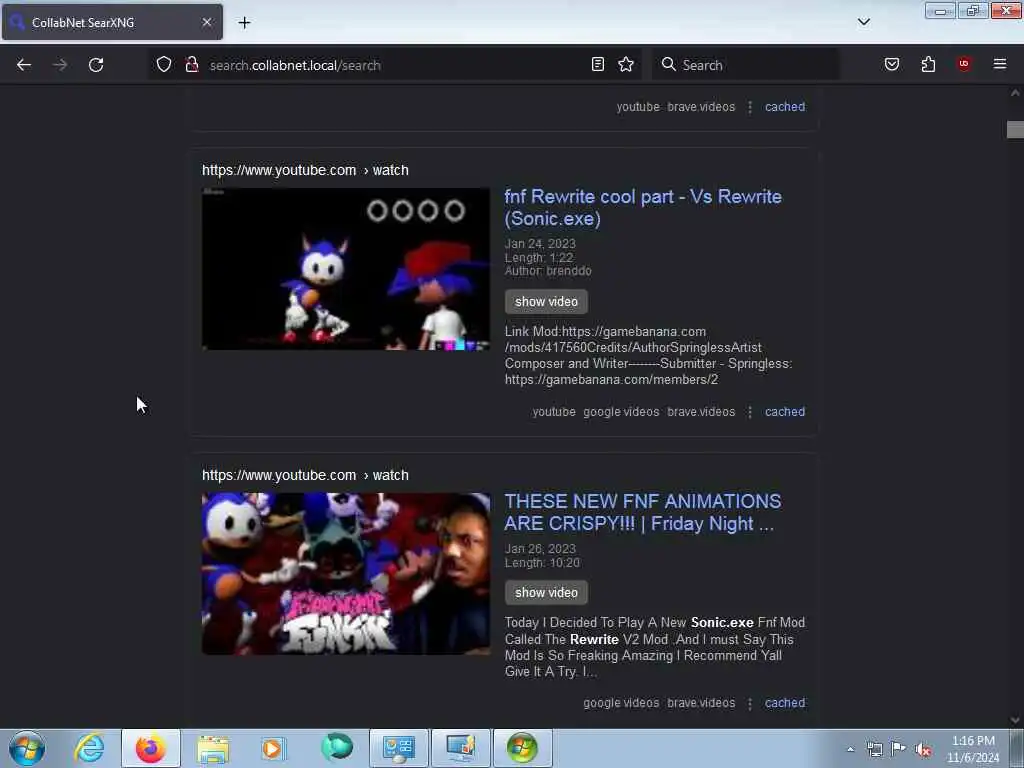Viewport: 1024px width, 768px height.
Task: Click the 'Author: brenddo' text
Action: 548,271
